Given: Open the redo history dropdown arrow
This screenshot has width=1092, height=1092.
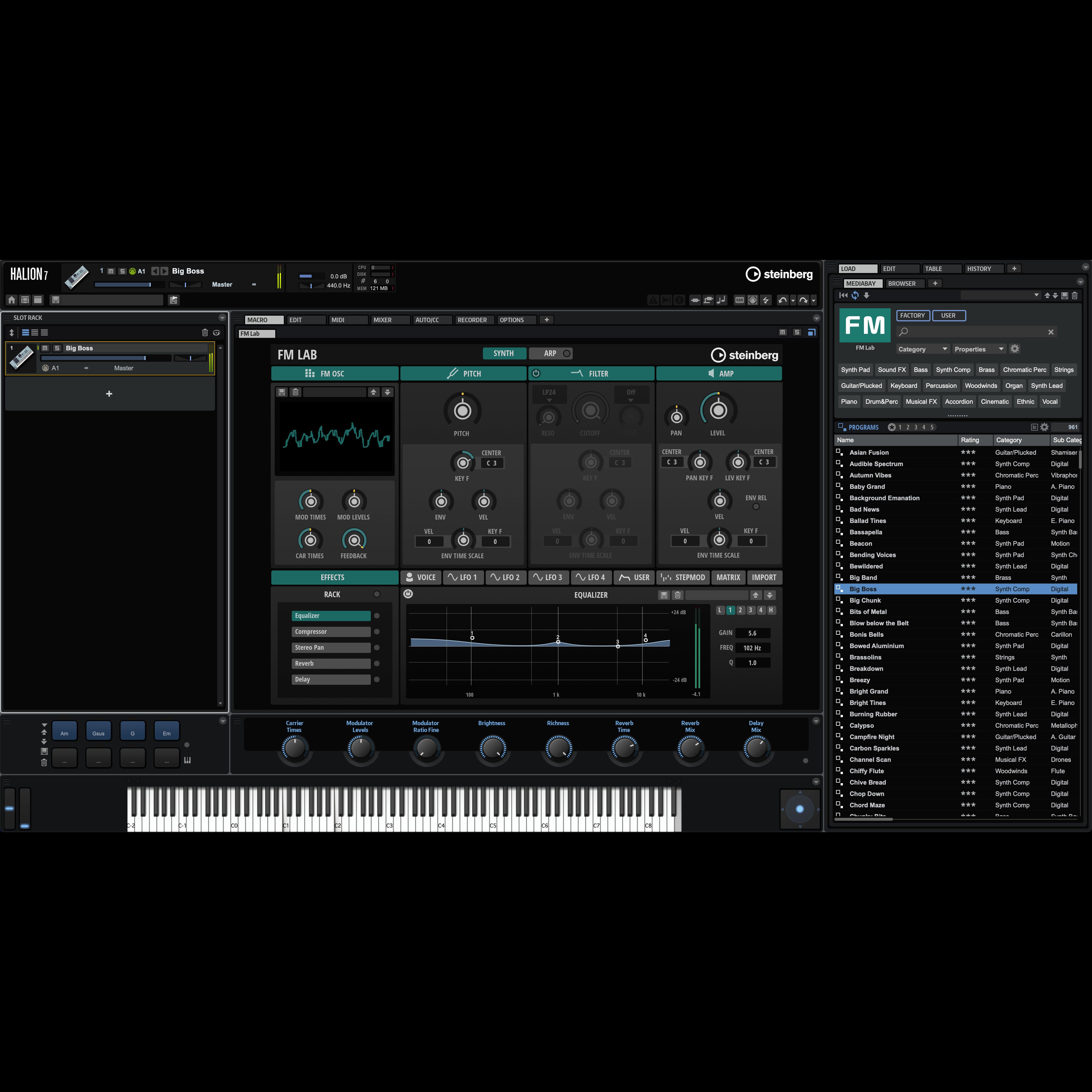Looking at the screenshot, I should (813, 300).
